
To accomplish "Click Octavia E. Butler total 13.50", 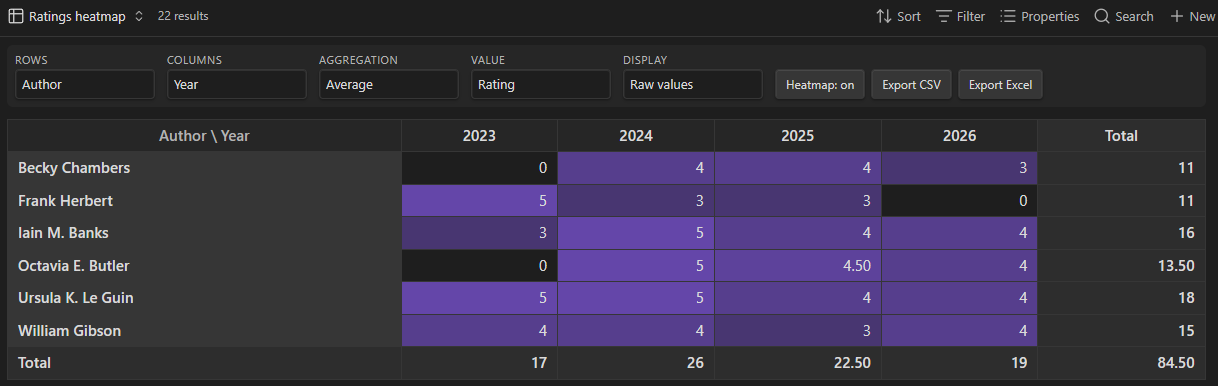I will coord(1122,266).
